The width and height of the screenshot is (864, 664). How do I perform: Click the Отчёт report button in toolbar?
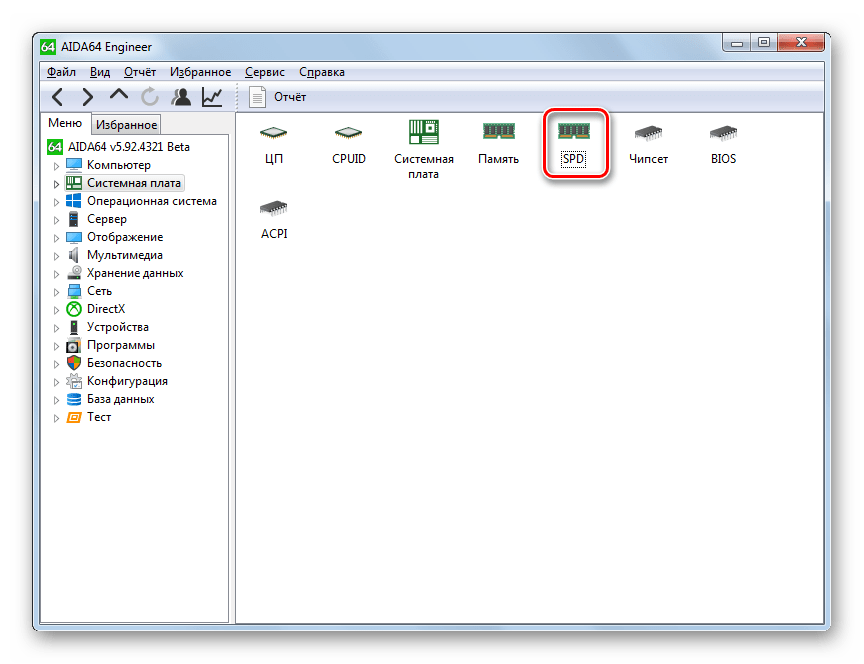pyautogui.click(x=278, y=97)
